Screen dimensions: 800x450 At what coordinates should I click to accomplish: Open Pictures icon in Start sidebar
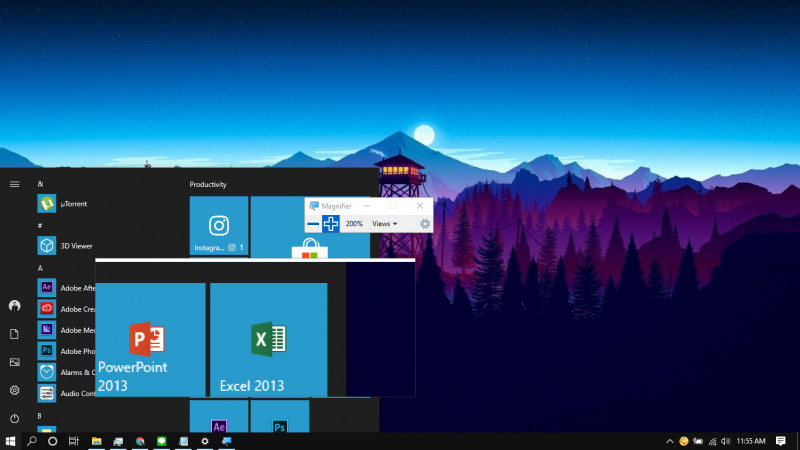coord(14,362)
